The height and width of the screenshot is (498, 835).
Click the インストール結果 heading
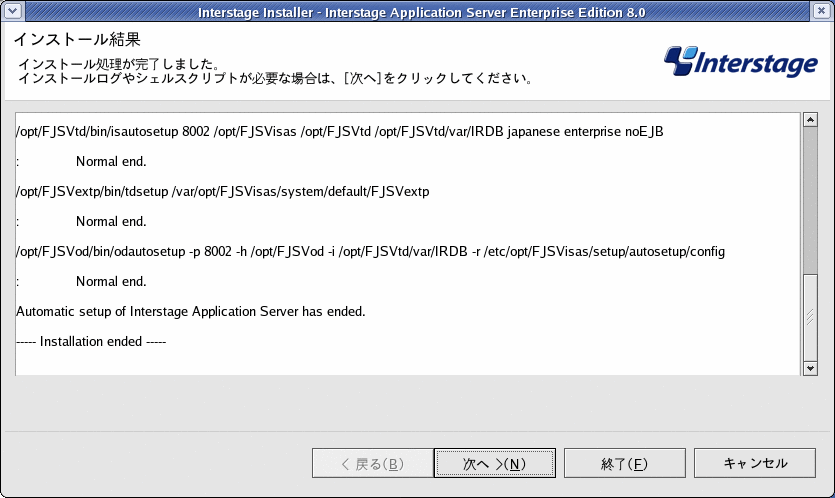point(77,39)
